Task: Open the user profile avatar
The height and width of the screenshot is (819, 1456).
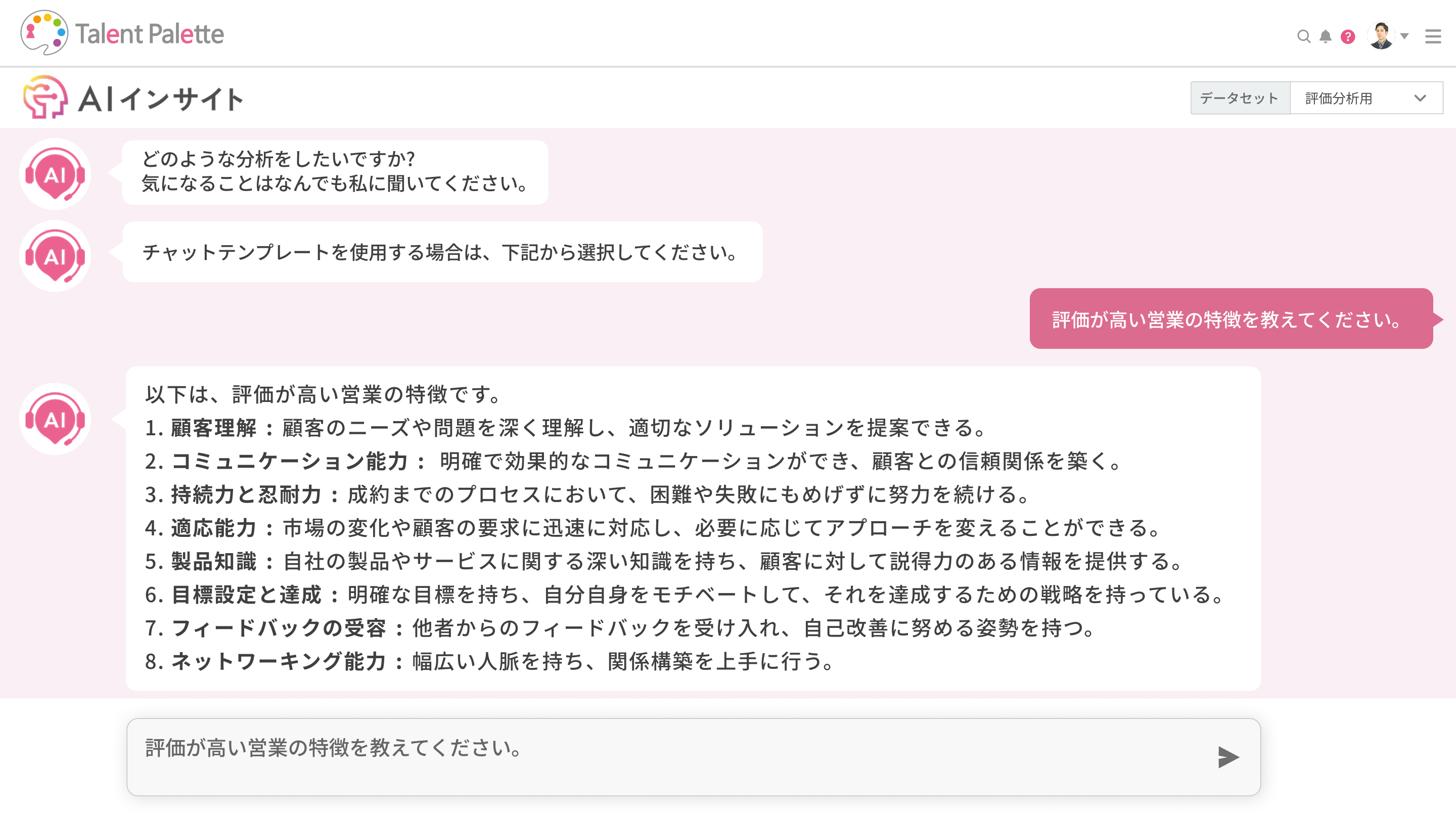Action: coord(1381,35)
